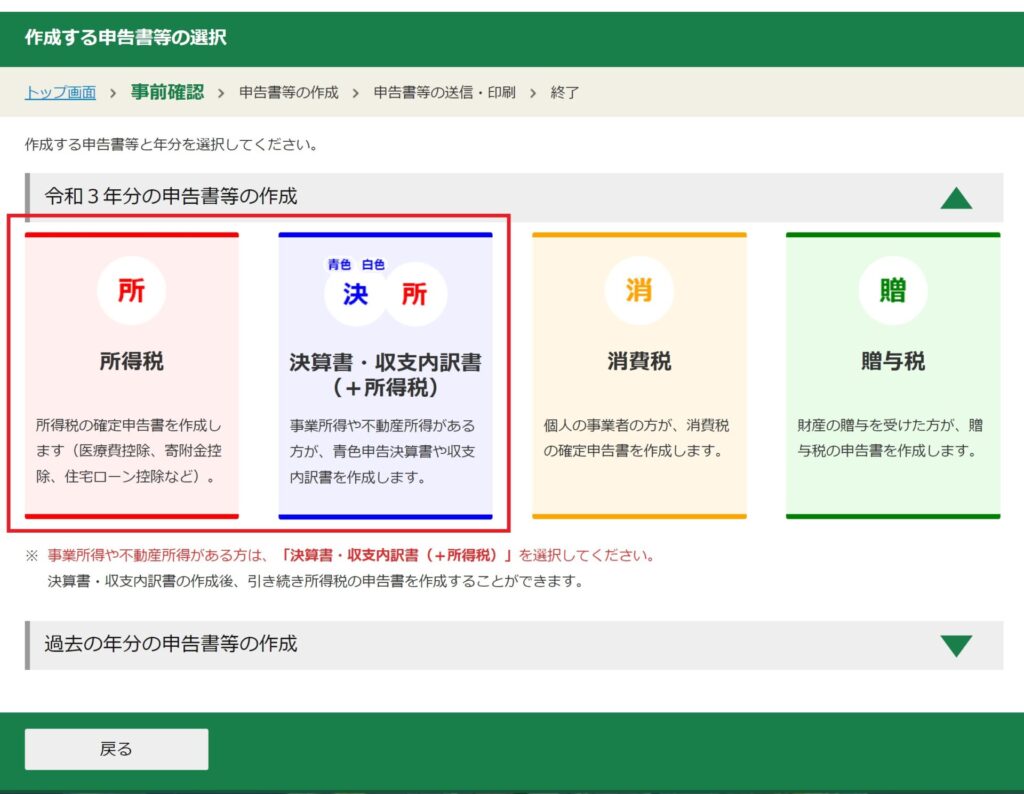The image size is (1024, 794).
Task: Click the 戻る button
Action: (x=116, y=749)
